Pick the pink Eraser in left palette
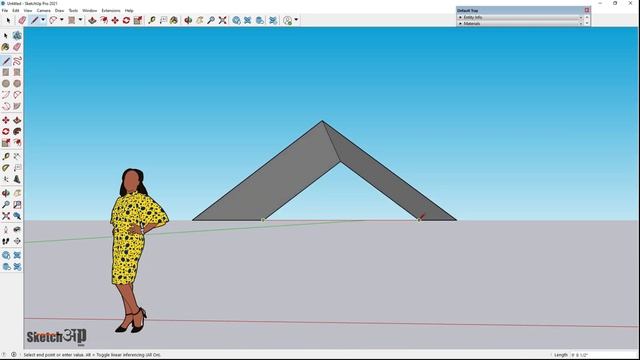Image resolution: width=640 pixels, height=360 pixels. [17, 47]
